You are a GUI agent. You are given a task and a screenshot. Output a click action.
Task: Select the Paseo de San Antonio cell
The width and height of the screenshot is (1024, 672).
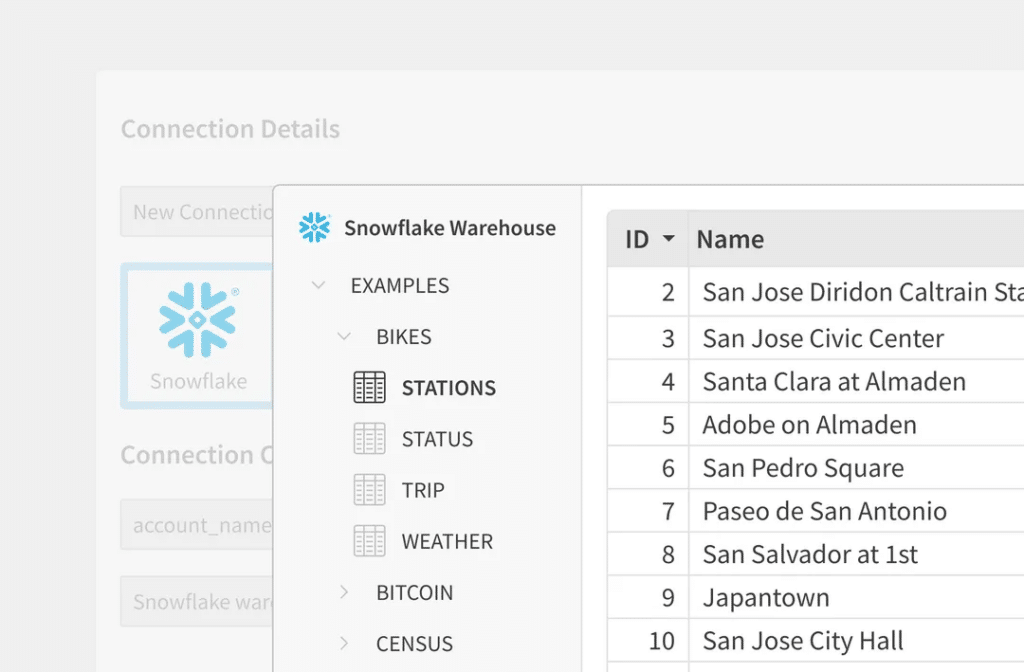(856, 511)
